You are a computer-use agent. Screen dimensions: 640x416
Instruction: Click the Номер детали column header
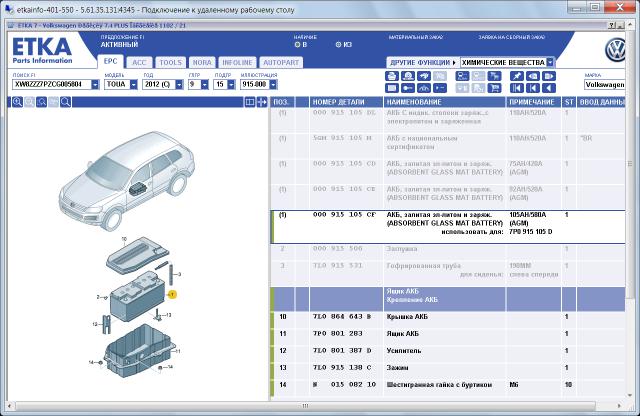point(346,102)
